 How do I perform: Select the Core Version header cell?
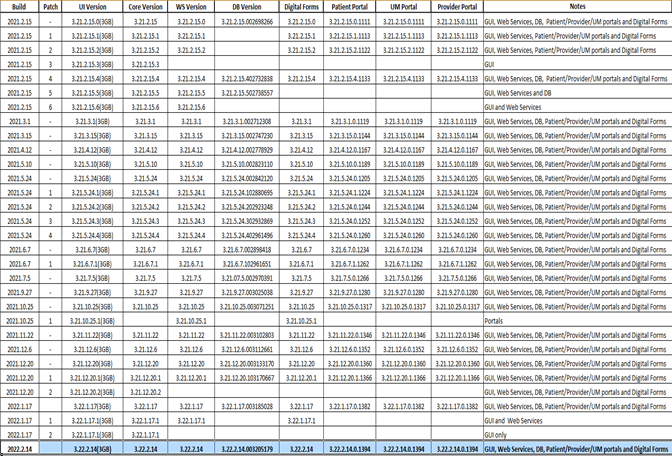pos(145,5)
